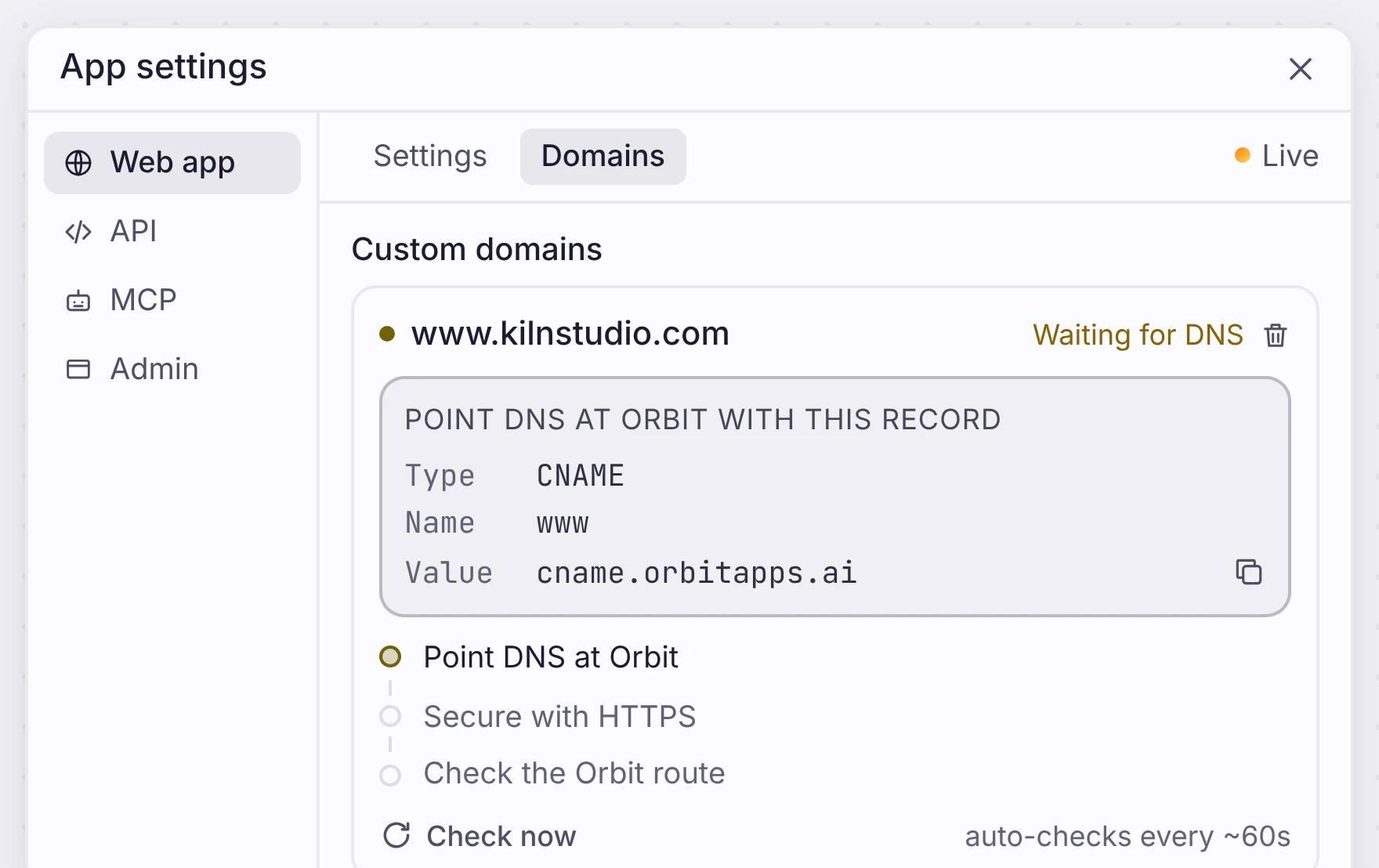
Task: Click the Secure with HTTPS step
Action: coord(559,717)
